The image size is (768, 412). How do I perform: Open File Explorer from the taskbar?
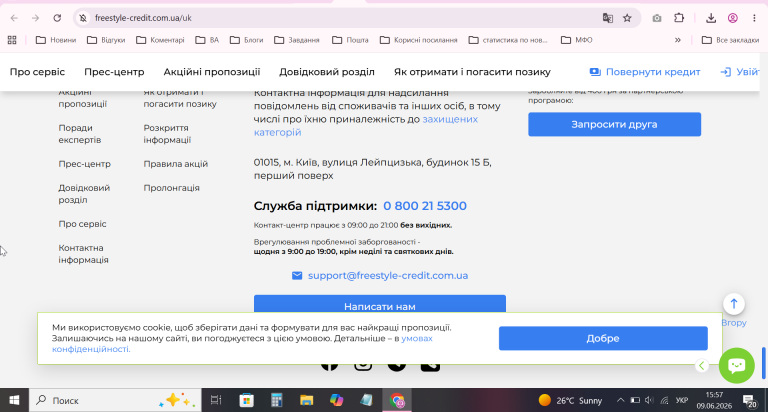pyautogui.click(x=307, y=400)
